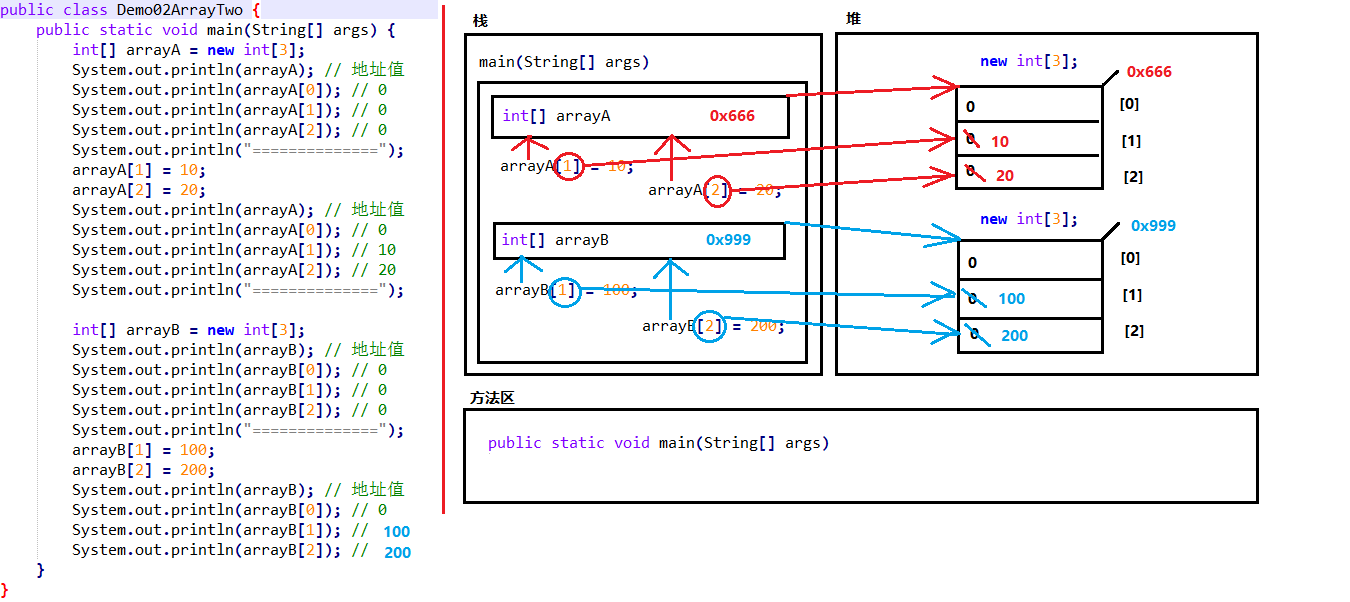The width and height of the screenshot is (1350, 602).
Task: Click the public static void main signature in method area
Action: [x=660, y=442]
